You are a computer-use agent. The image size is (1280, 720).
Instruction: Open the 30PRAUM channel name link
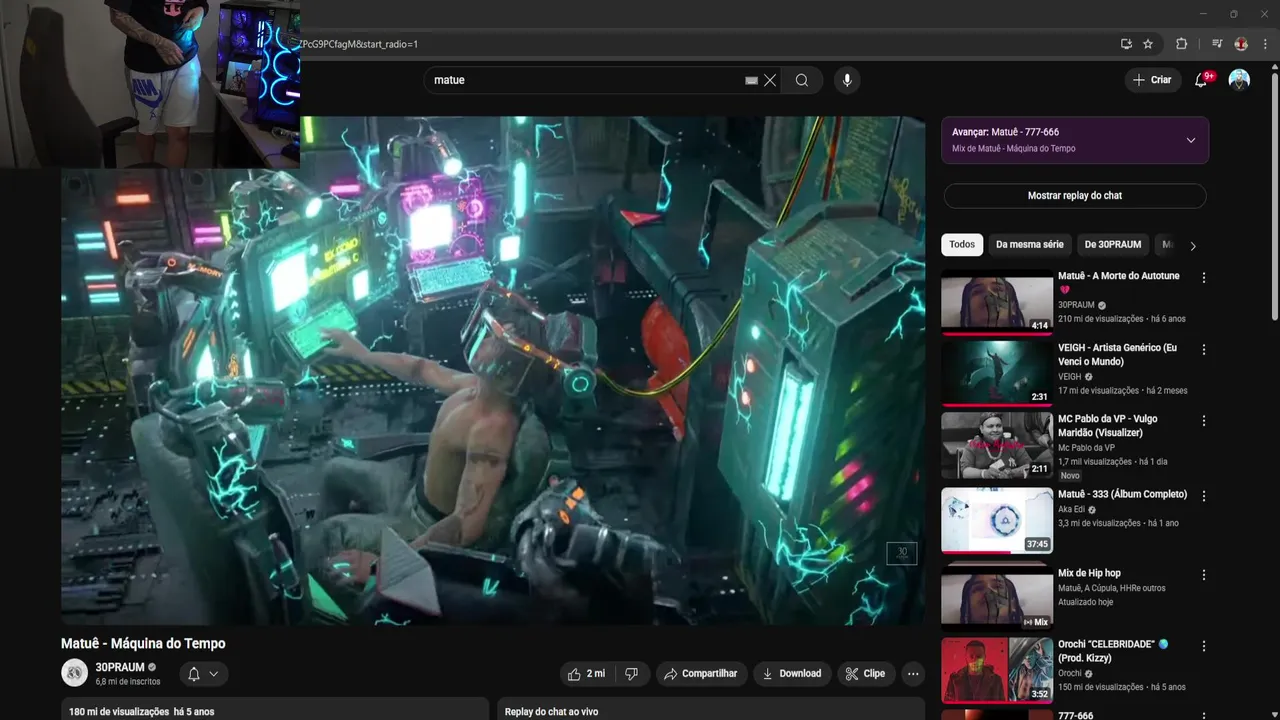click(120, 667)
